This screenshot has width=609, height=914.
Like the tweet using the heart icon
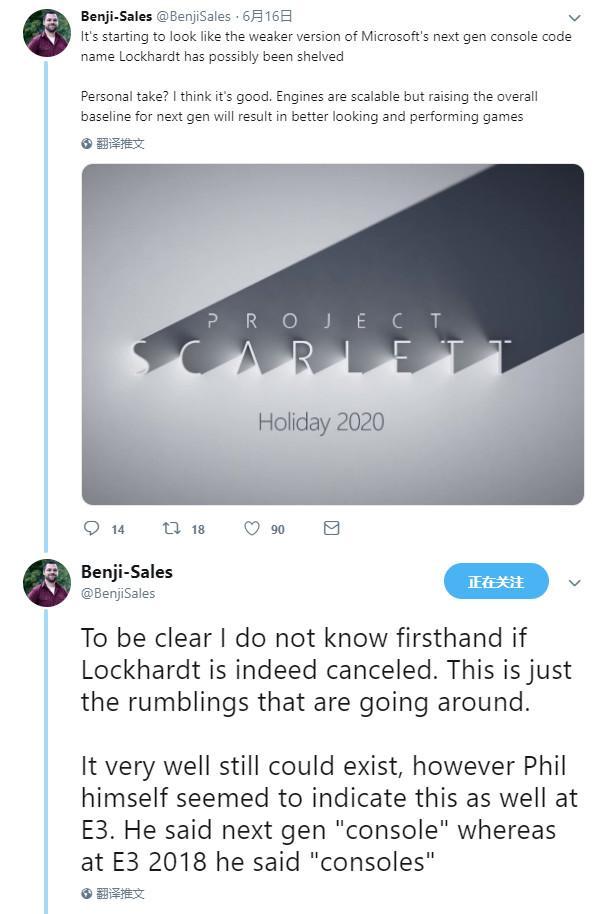click(251, 528)
